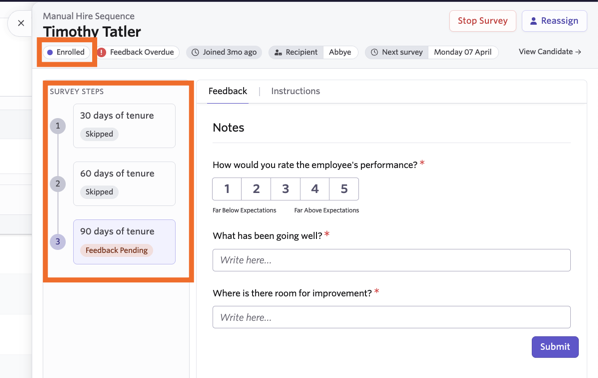Focus the 'room for improvement' text field
Image resolution: width=598 pixels, height=378 pixels.
tap(391, 317)
